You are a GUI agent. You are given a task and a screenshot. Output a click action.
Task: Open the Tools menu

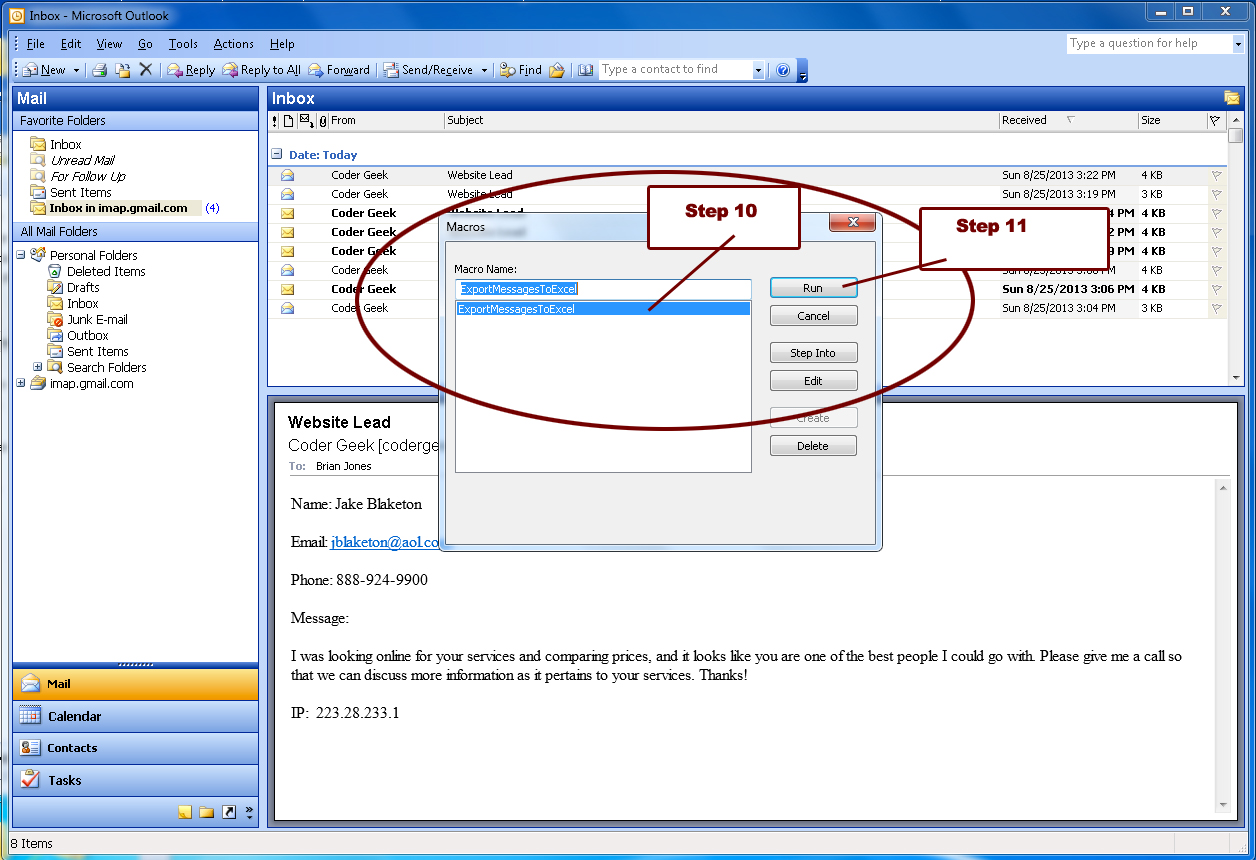[x=183, y=44]
